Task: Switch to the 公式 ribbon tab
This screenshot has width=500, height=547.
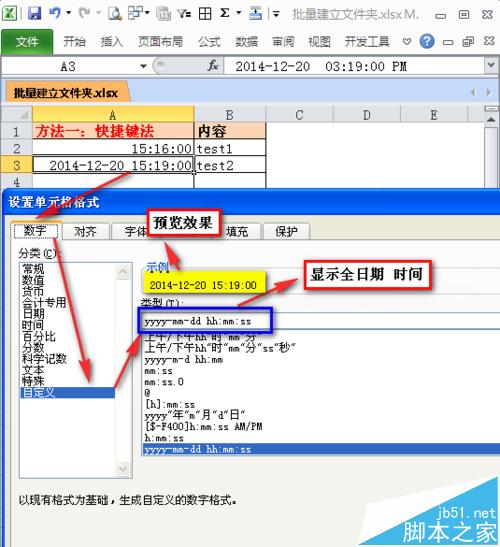Action: (x=209, y=42)
